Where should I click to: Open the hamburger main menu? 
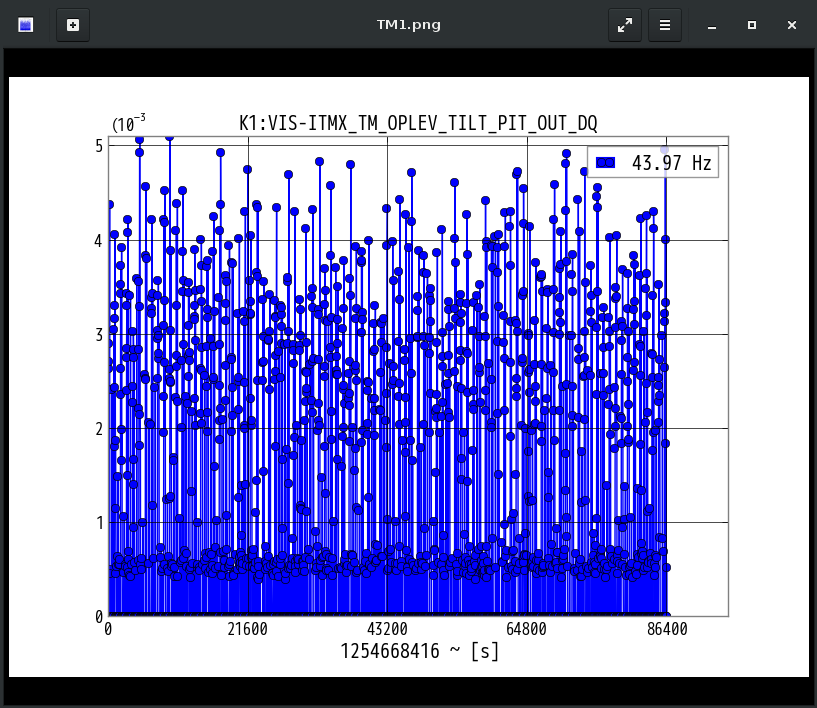[x=664, y=25]
